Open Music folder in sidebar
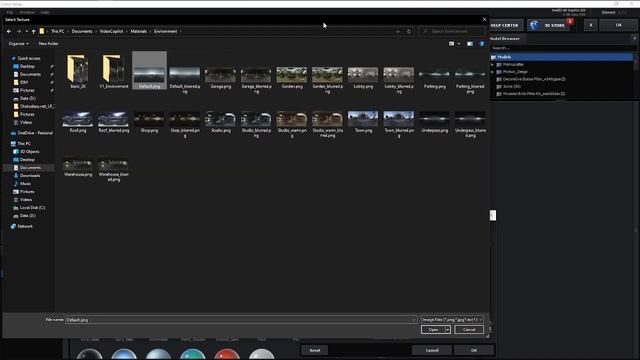Screen dimensions: 640x360 pos(22,184)
